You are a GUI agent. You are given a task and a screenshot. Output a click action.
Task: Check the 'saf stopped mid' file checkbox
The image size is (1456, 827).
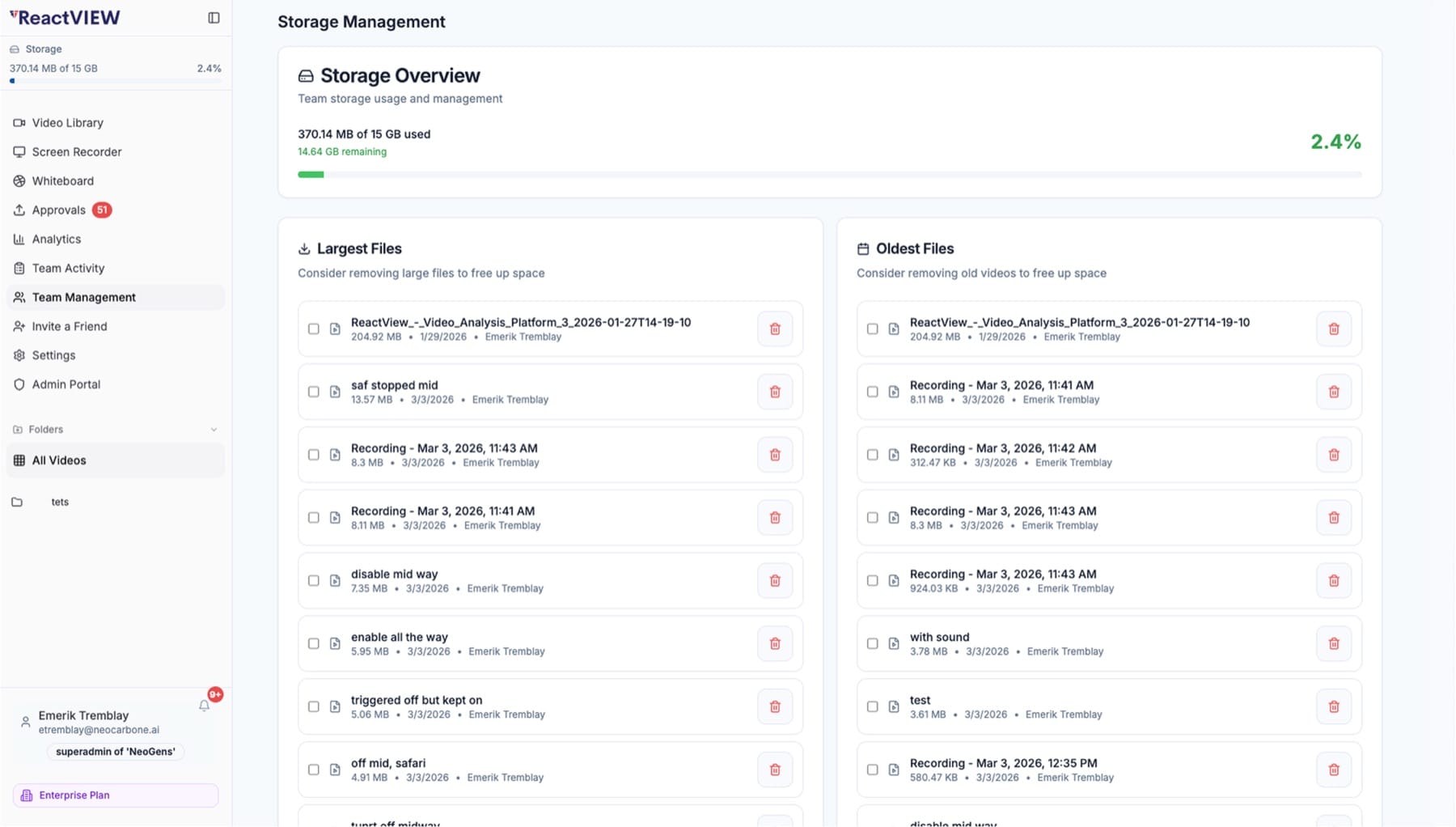[x=314, y=392]
